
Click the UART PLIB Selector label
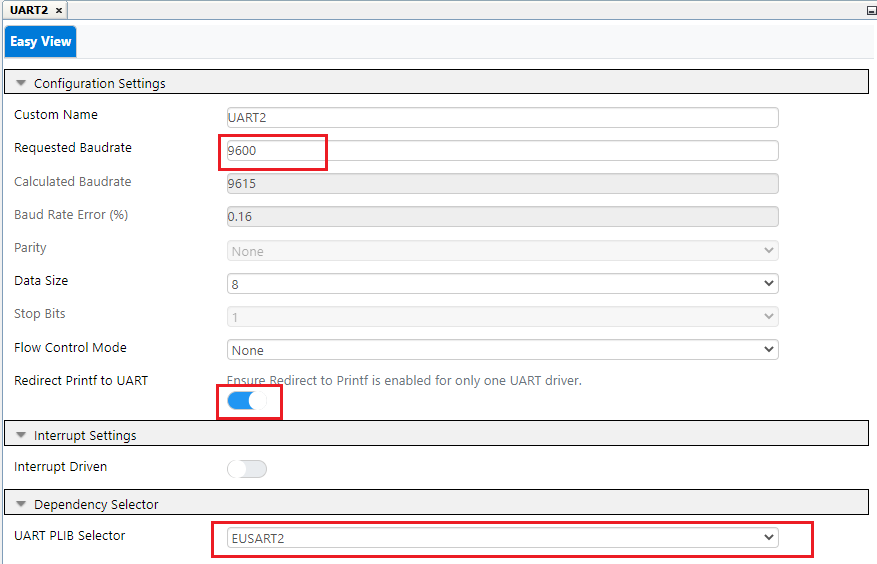[x=69, y=535]
